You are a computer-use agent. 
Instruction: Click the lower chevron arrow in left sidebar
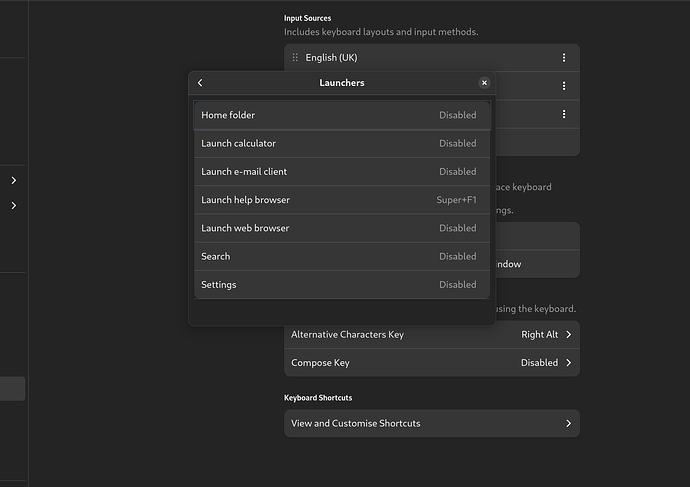(x=14, y=206)
